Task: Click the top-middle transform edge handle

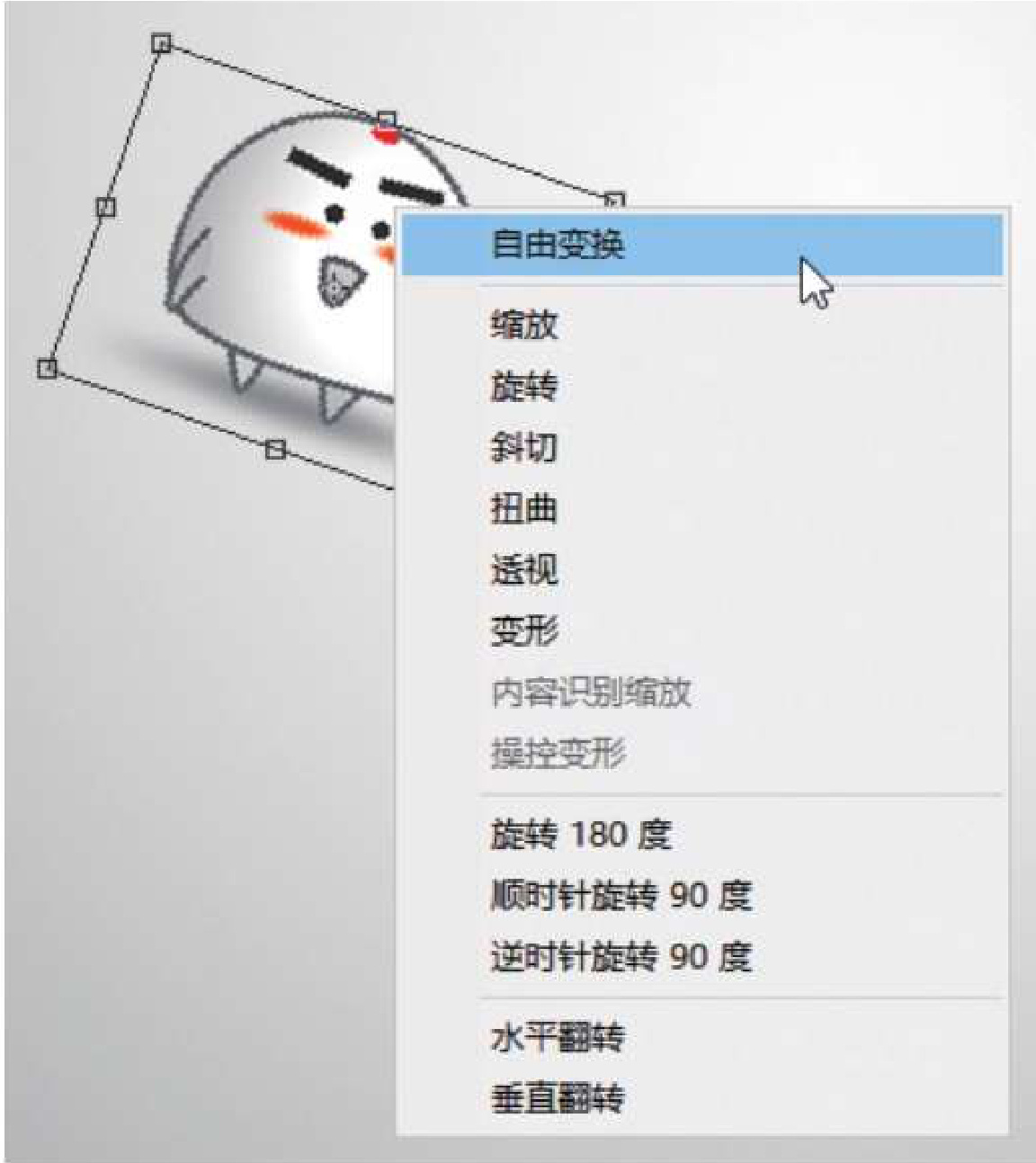Action: click(387, 120)
